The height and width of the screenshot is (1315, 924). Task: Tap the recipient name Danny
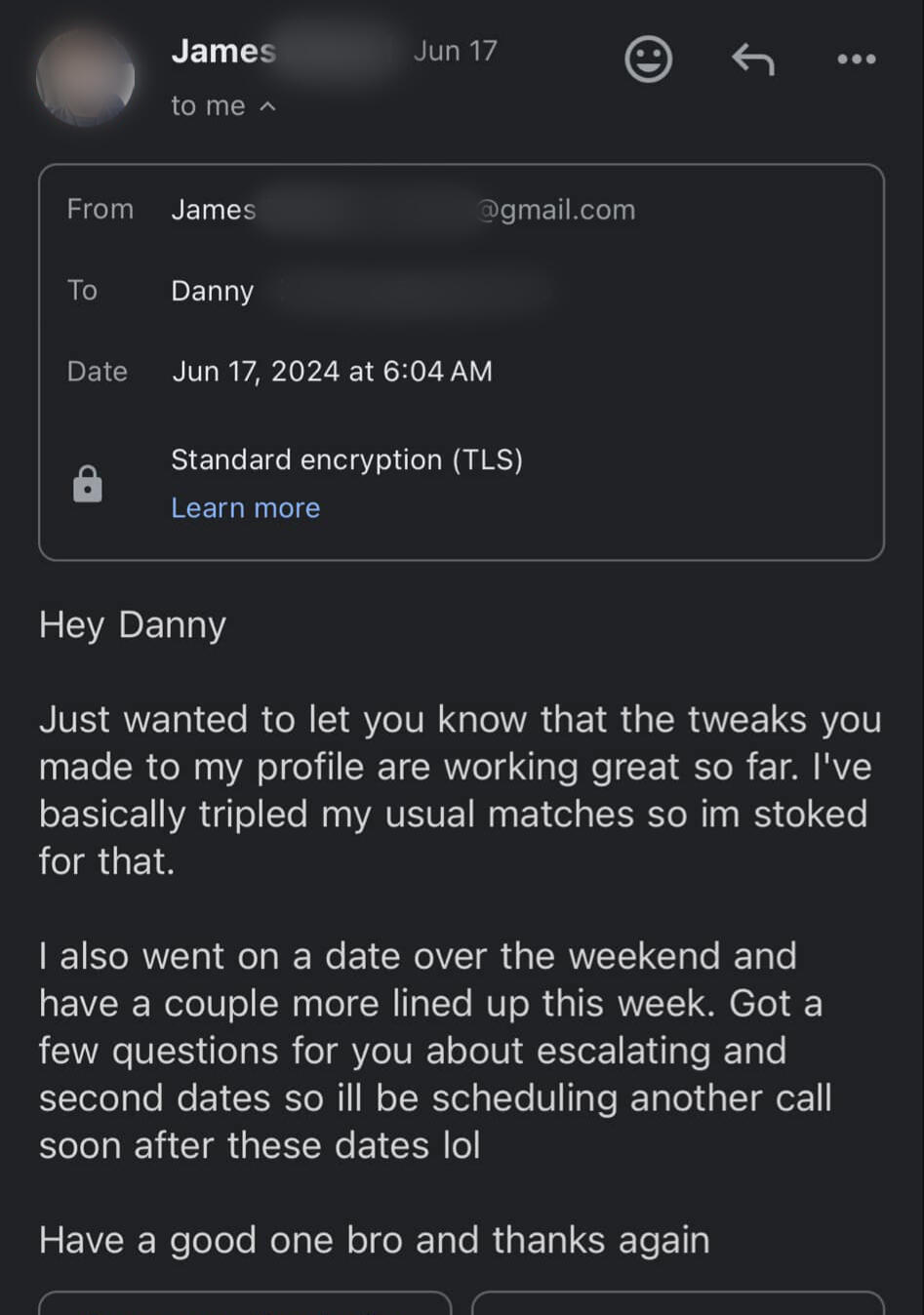[x=212, y=291]
